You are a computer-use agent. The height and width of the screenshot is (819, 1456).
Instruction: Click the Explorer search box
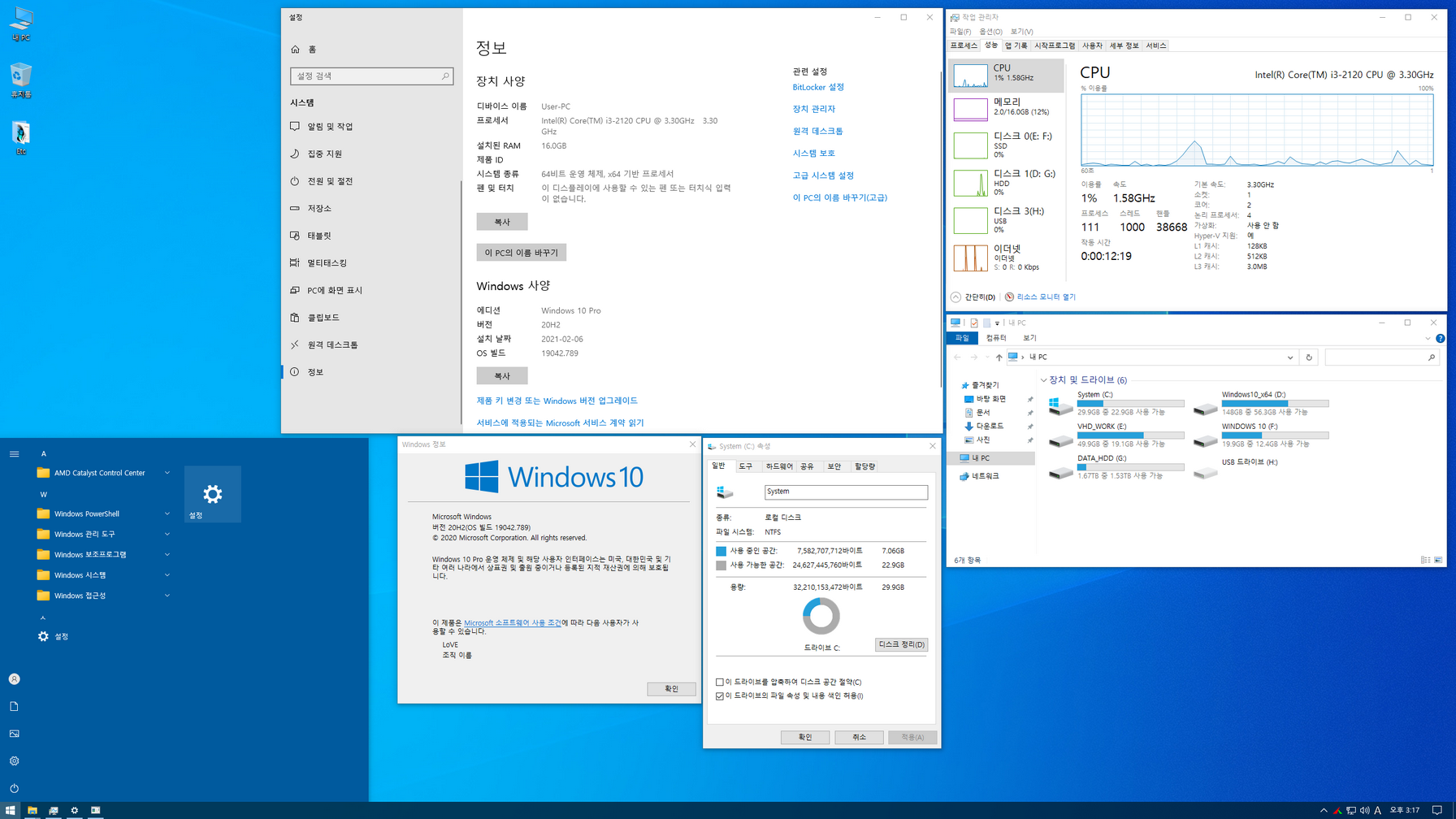(x=1381, y=357)
